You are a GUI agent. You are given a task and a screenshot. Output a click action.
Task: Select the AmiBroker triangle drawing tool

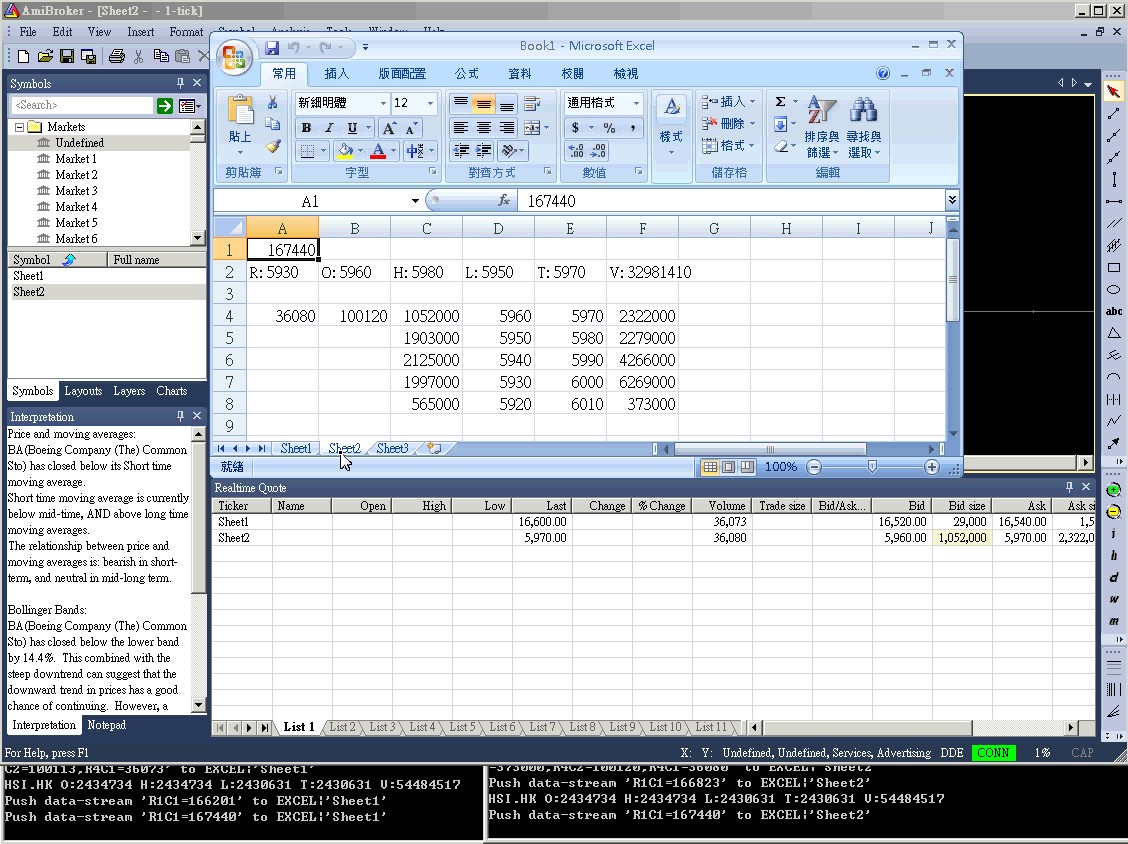coord(1114,333)
